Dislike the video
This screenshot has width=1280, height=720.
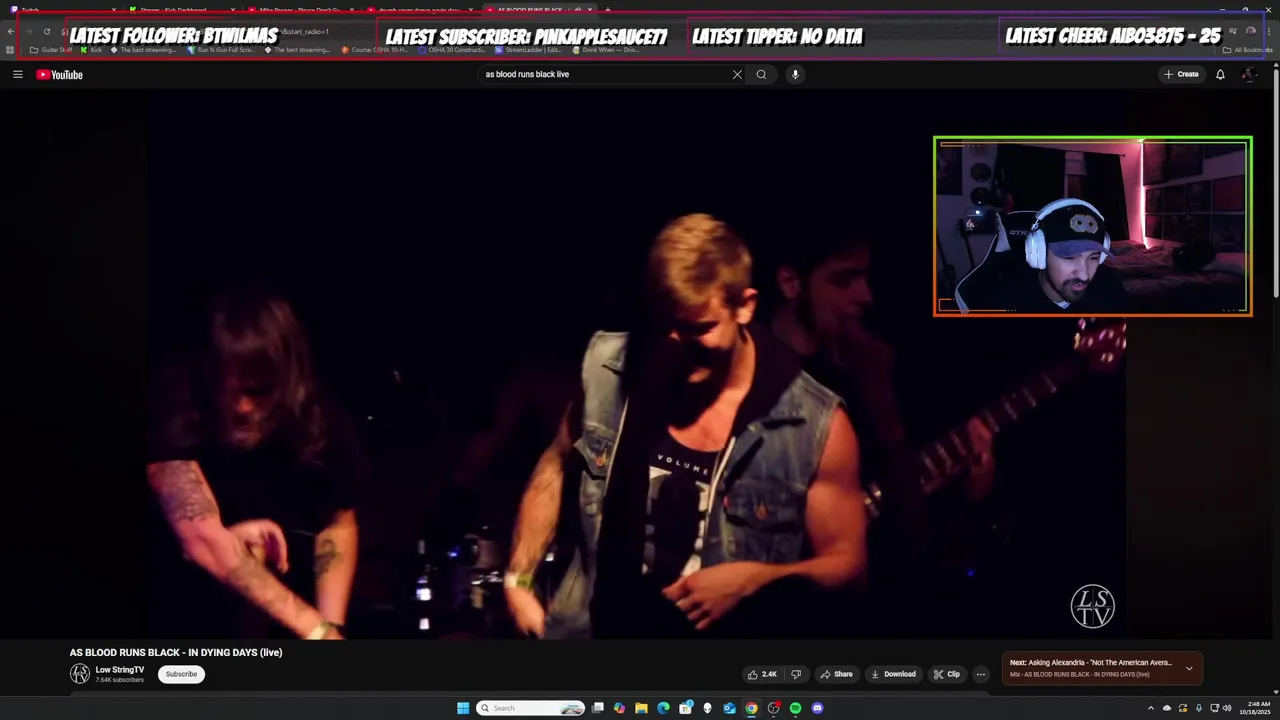click(796, 674)
